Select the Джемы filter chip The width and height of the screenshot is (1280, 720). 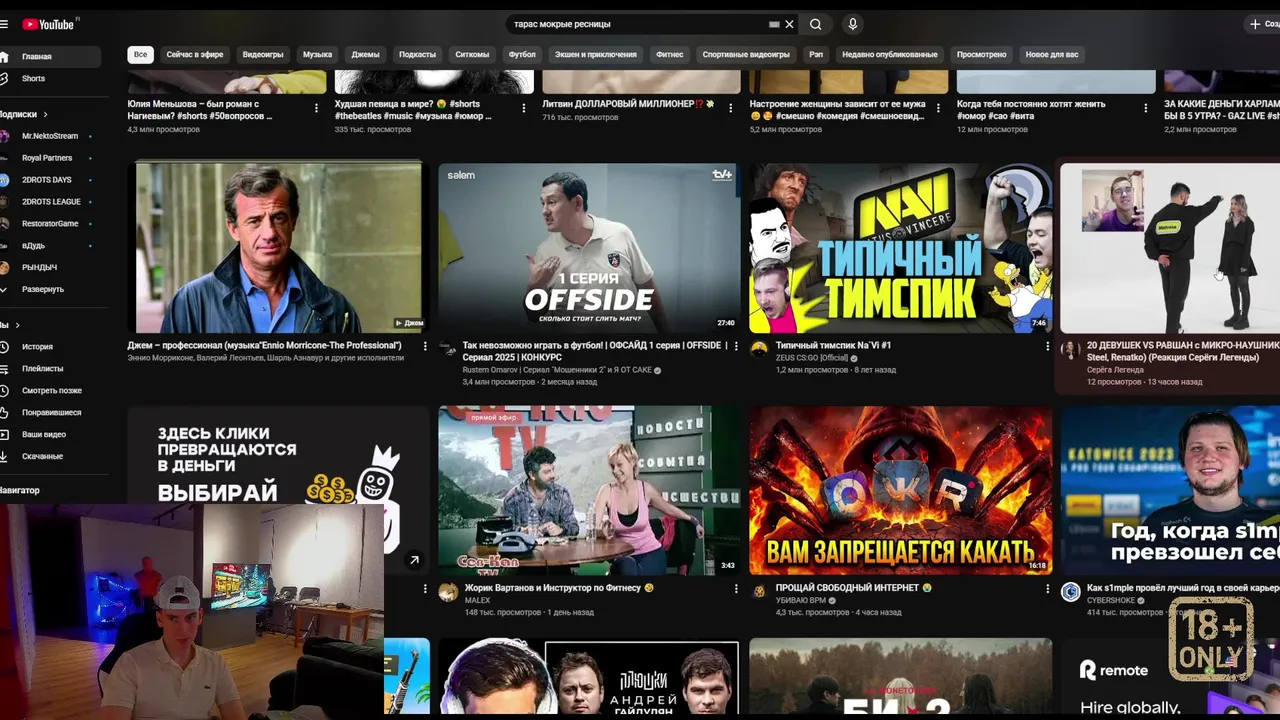365,55
